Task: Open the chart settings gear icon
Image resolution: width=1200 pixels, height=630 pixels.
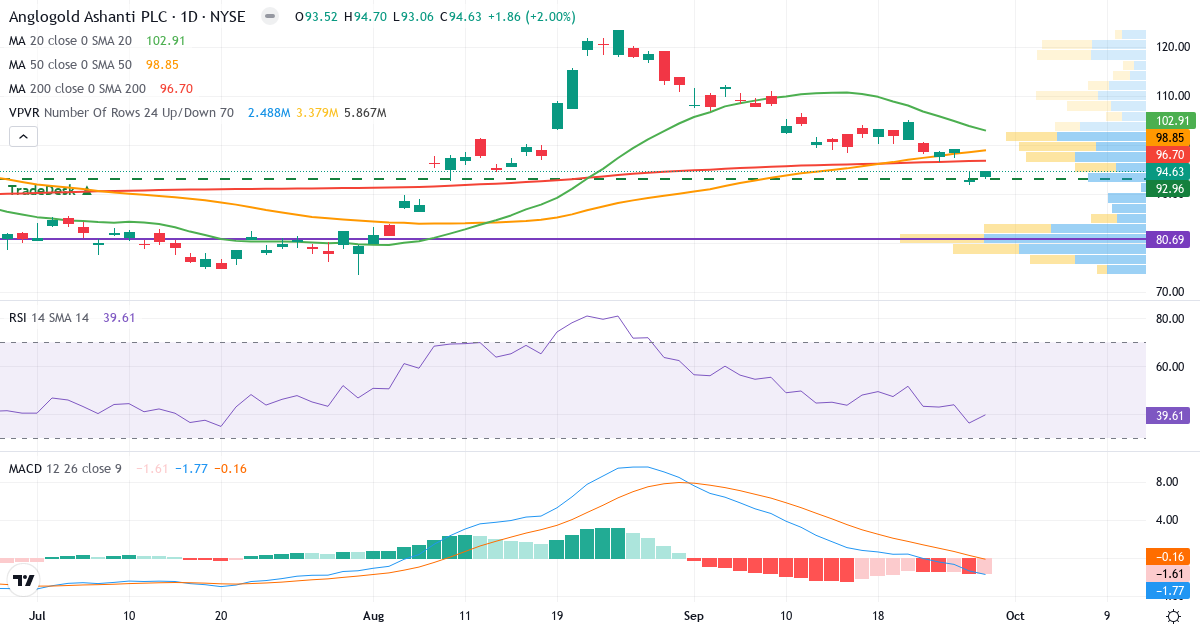Action: point(1172,616)
